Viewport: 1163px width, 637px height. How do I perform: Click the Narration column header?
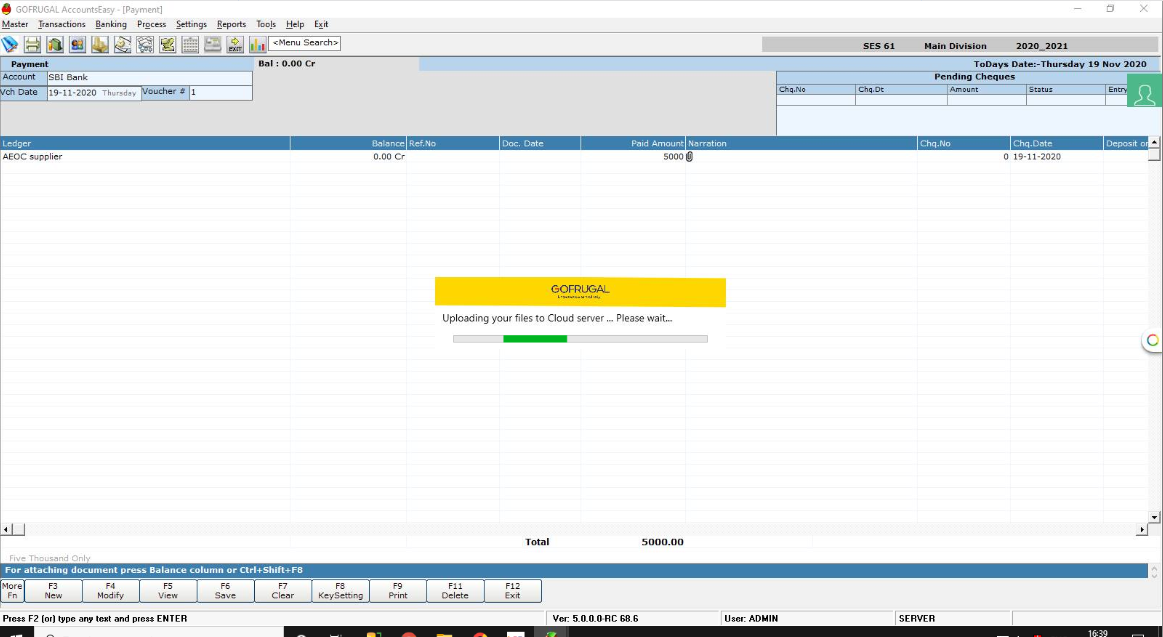[x=801, y=143]
